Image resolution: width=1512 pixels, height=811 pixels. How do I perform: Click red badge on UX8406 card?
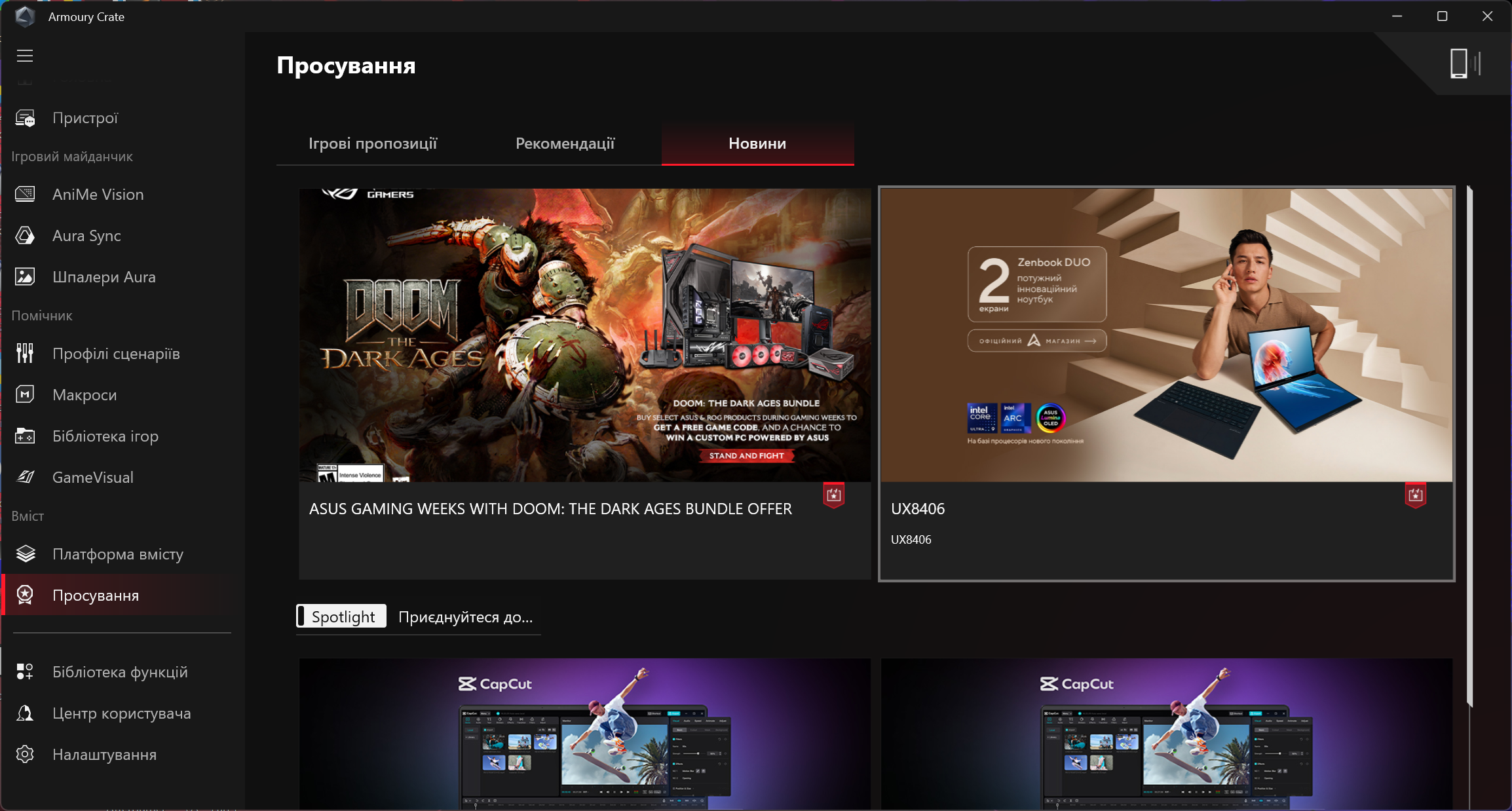pos(1415,495)
